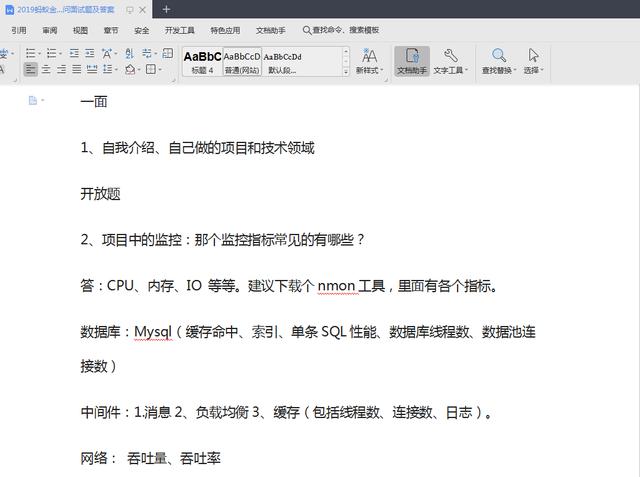Click the text 网络： 吞吐量、吞吐率
This screenshot has width=640, height=477.
coord(150,458)
